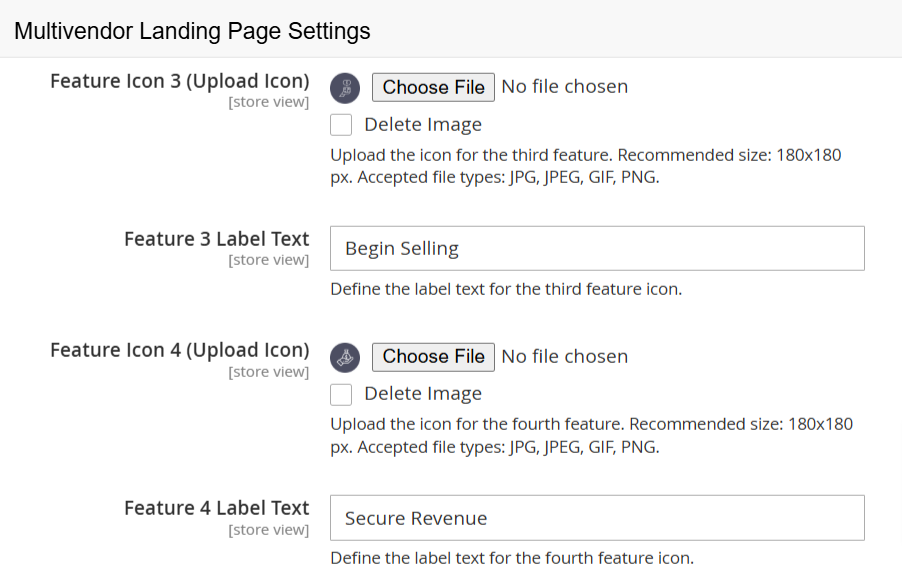902x580 pixels.
Task: Tick Delete Image checkbox under Feature Icon 3
Action: coord(341,125)
